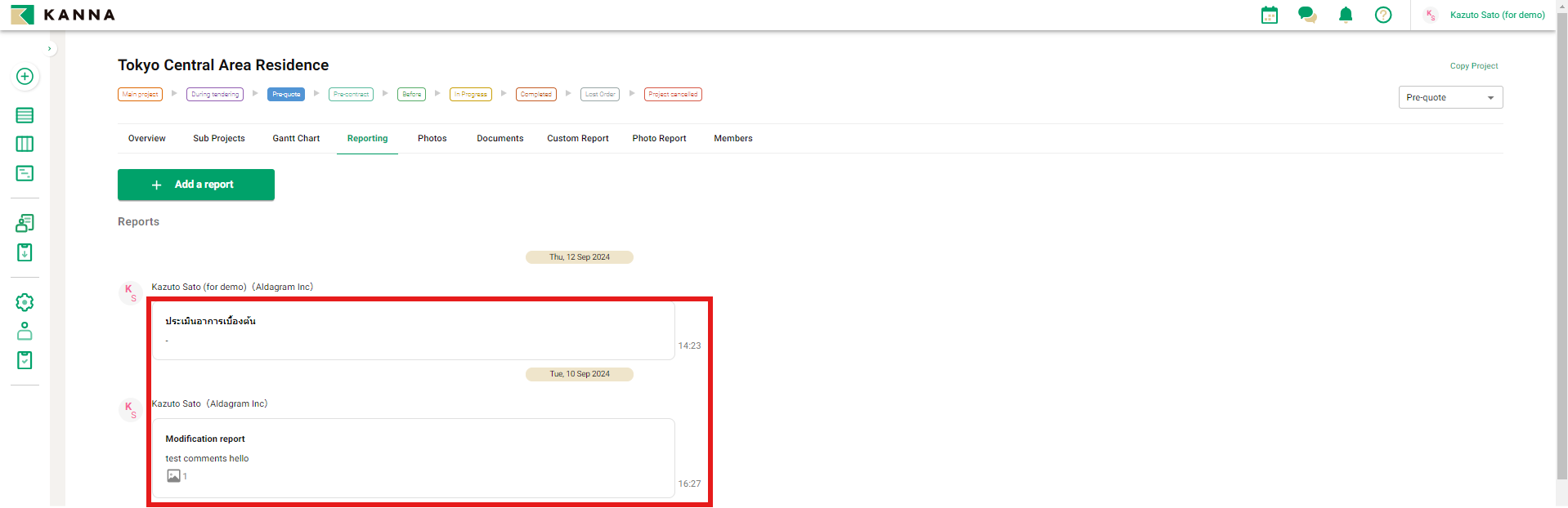This screenshot has width=1568, height=508.
Task: Open the Pre-quote status dropdown
Action: [x=1449, y=97]
